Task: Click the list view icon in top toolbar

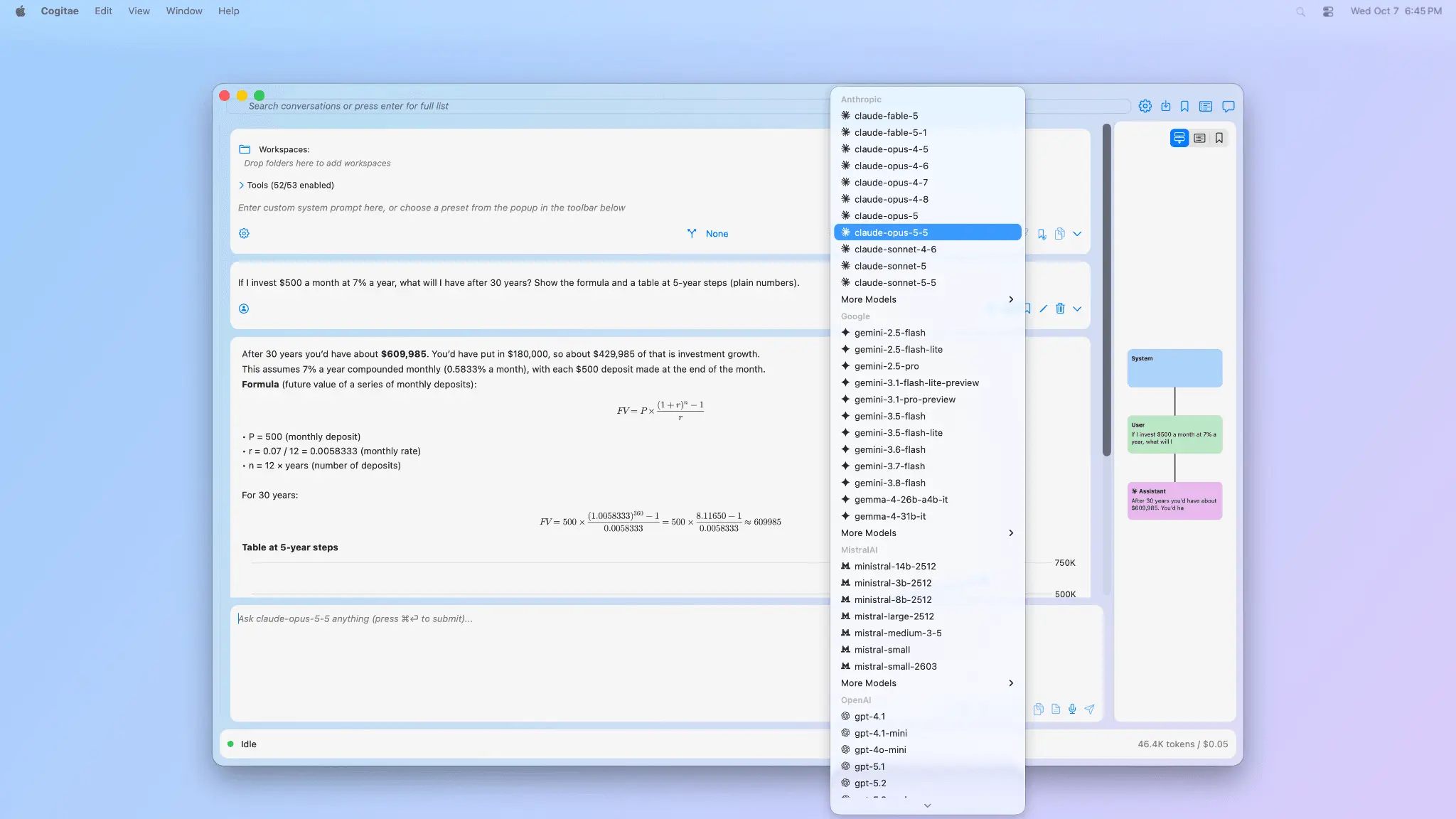Action: pyautogui.click(x=1206, y=106)
